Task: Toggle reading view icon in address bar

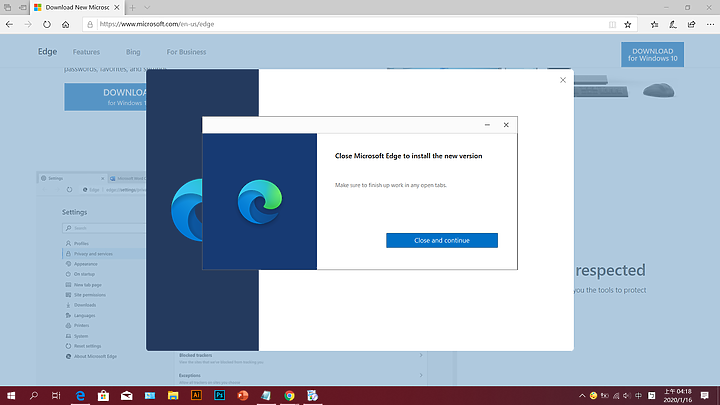Action: click(613, 24)
